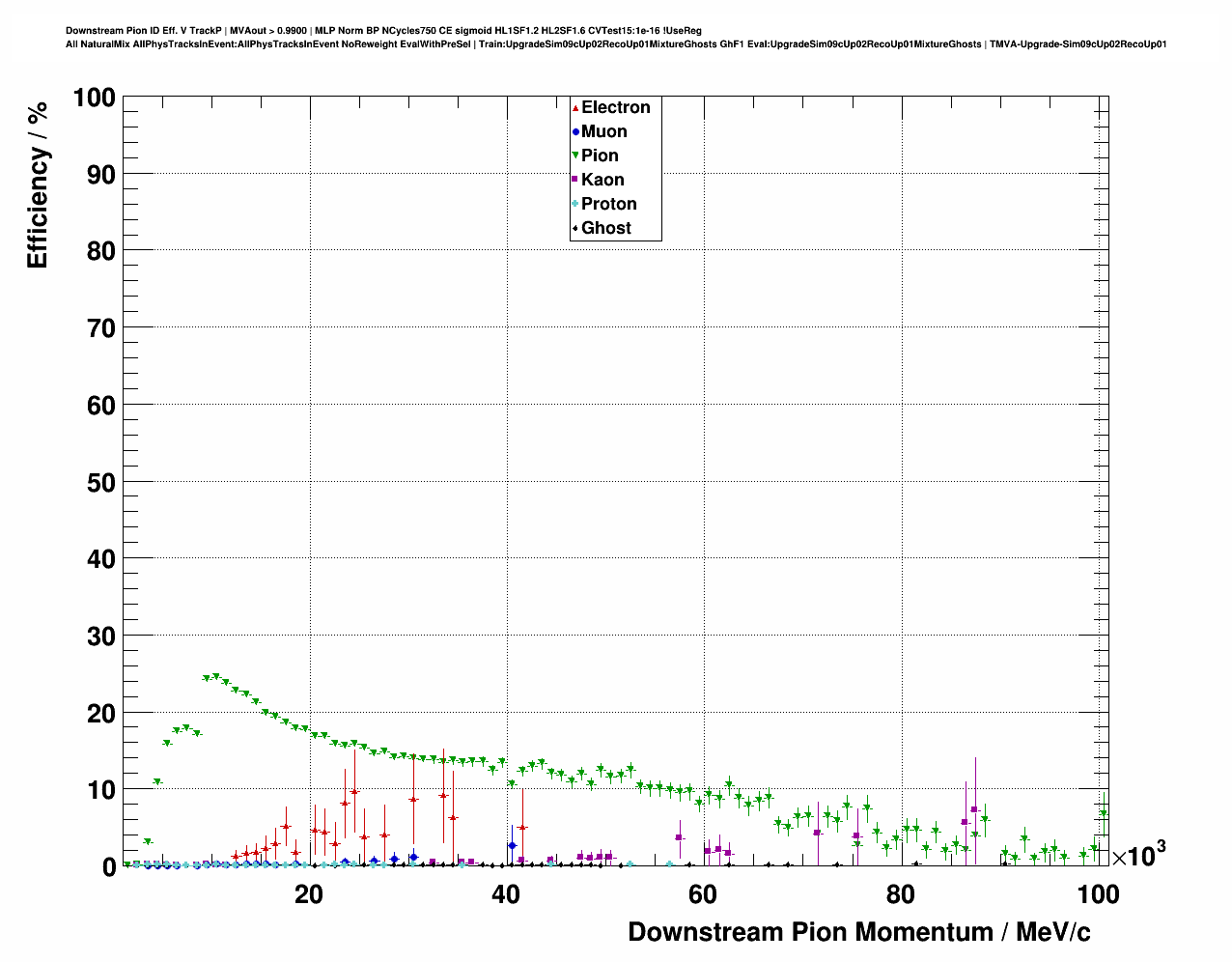The width and height of the screenshot is (1232, 962).
Task: Click the x-axis label 80
Action: click(x=901, y=894)
